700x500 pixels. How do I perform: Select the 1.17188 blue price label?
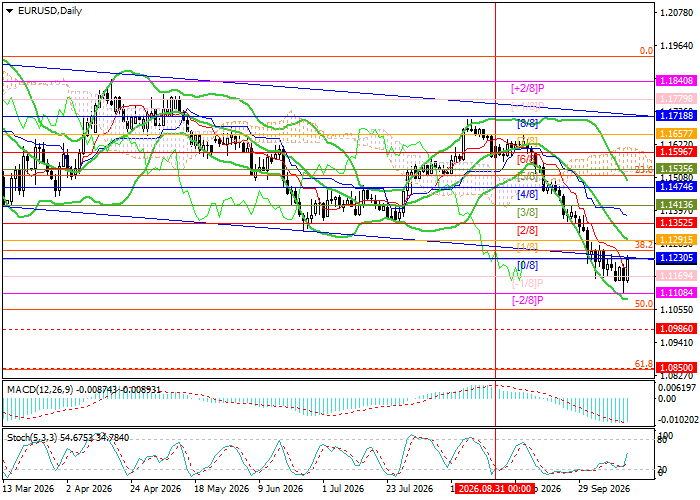pyautogui.click(x=676, y=116)
